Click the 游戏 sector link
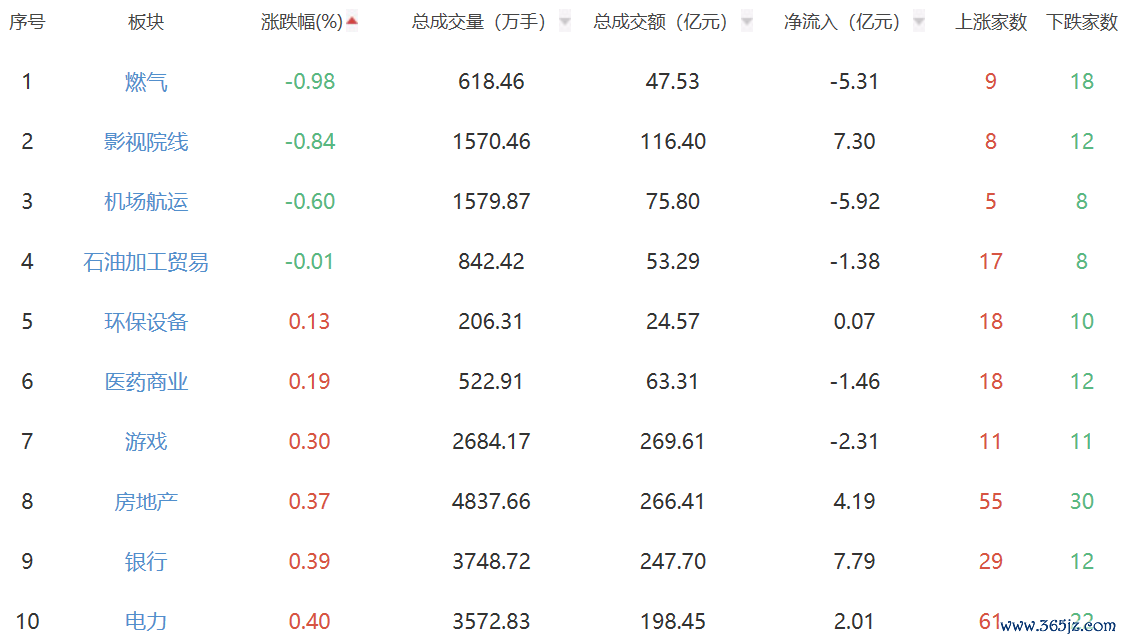The height and width of the screenshot is (641, 1123). coord(146,442)
